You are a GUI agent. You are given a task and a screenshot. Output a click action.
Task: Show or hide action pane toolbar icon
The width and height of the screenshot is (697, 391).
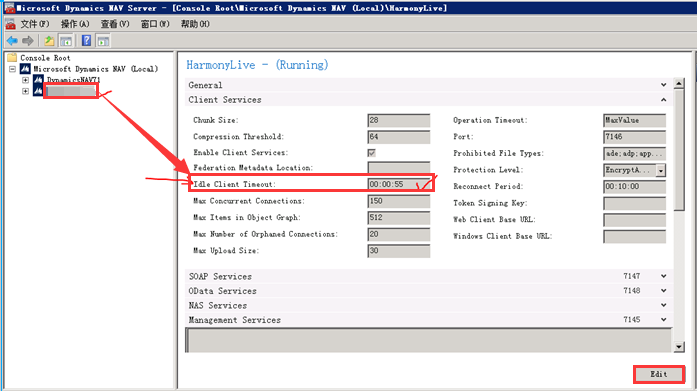103,41
